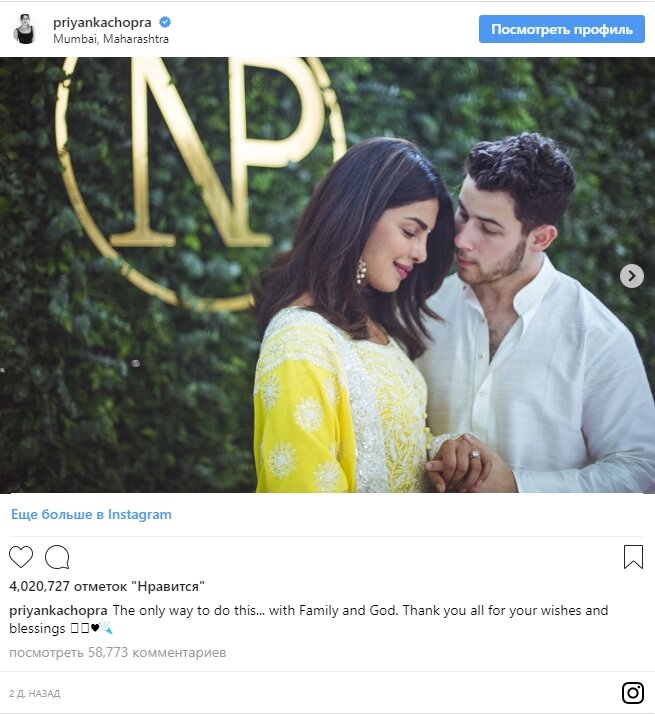Click the blue verified badge
This screenshot has width=655, height=714.
tap(165, 22)
